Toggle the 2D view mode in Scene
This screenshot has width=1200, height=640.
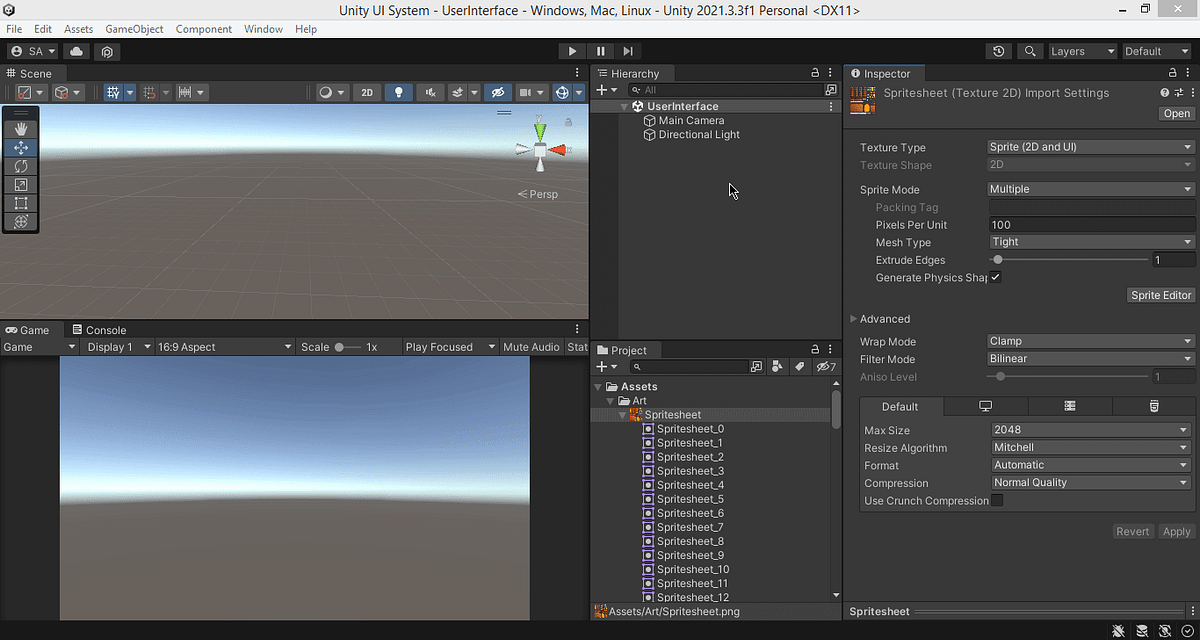pos(366,91)
